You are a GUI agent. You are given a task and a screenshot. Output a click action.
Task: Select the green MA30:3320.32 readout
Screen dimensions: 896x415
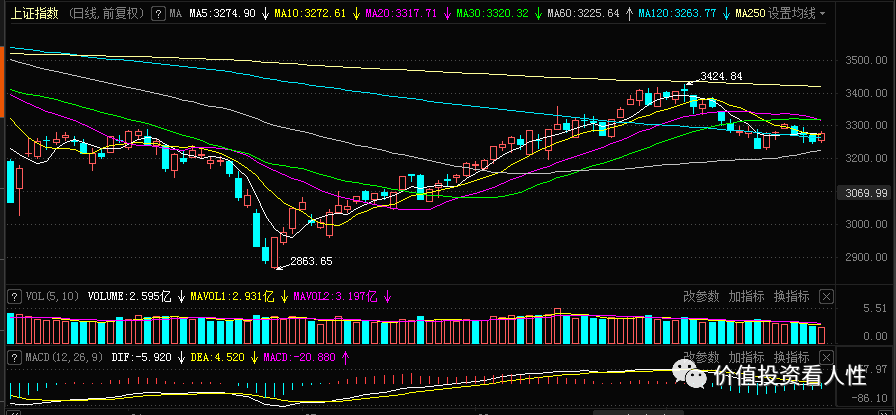(x=492, y=14)
